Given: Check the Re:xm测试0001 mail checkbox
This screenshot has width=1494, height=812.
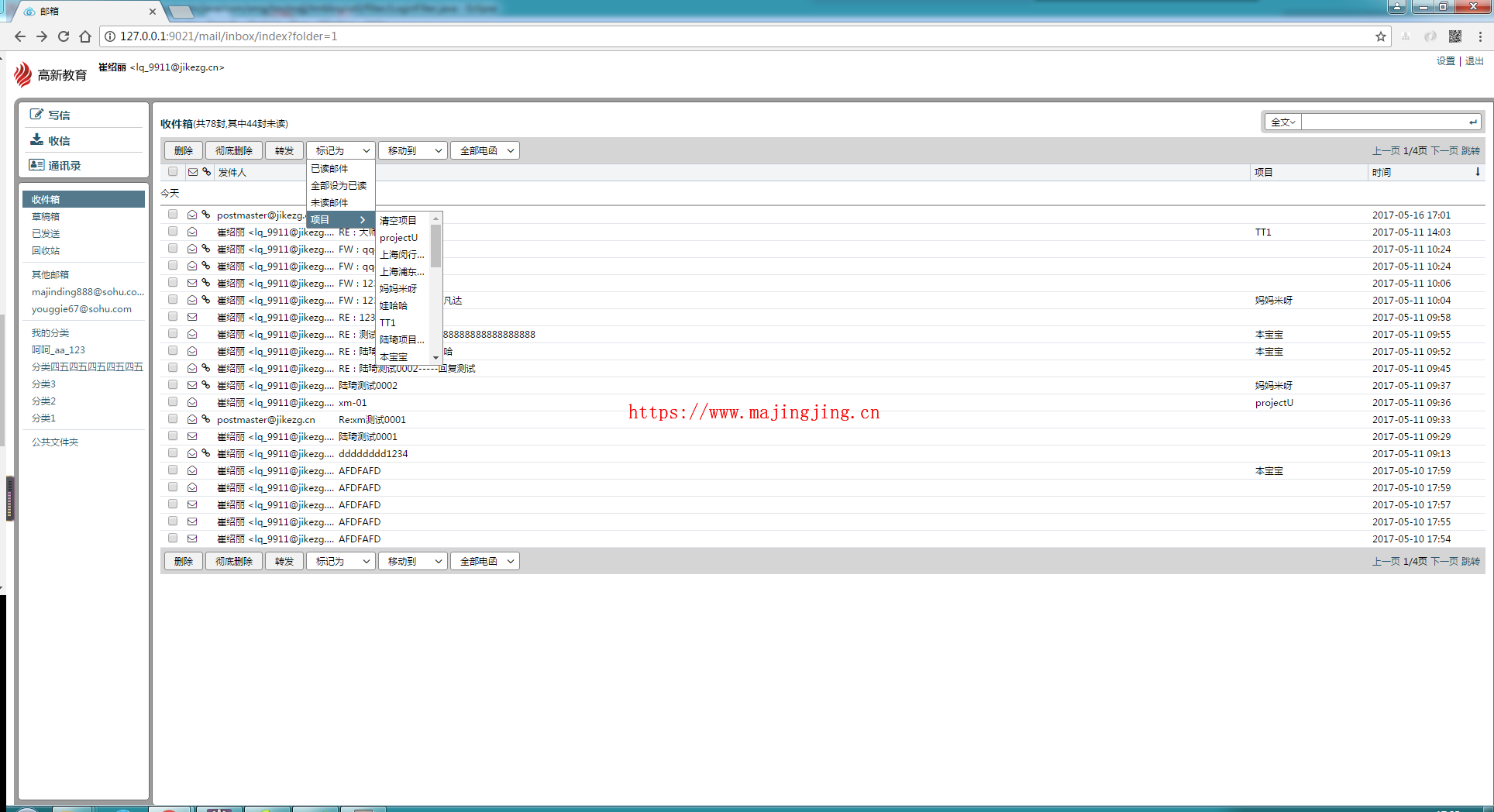Looking at the screenshot, I should point(173,419).
